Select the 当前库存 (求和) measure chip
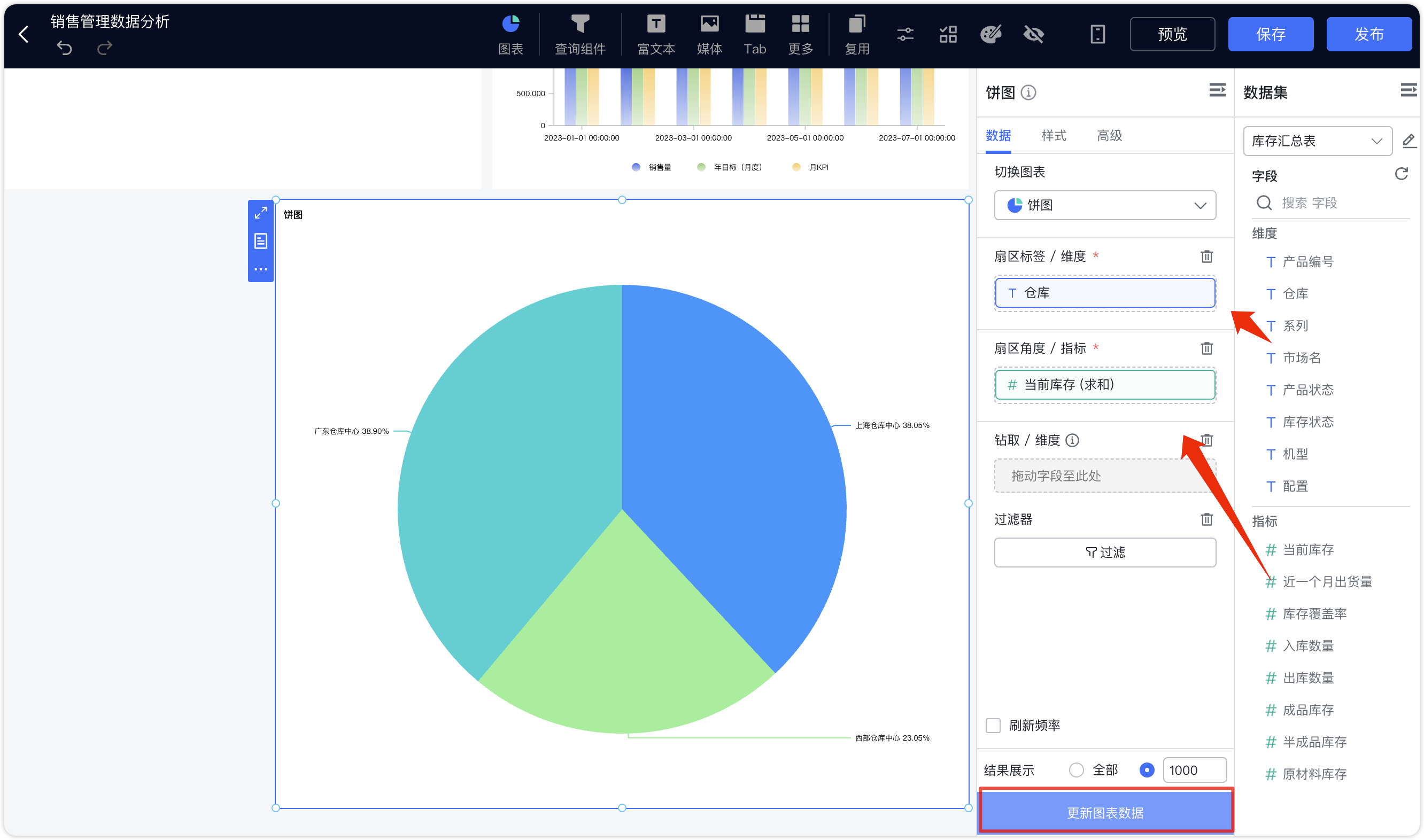This screenshot has width=1424, height=840. tap(1105, 385)
